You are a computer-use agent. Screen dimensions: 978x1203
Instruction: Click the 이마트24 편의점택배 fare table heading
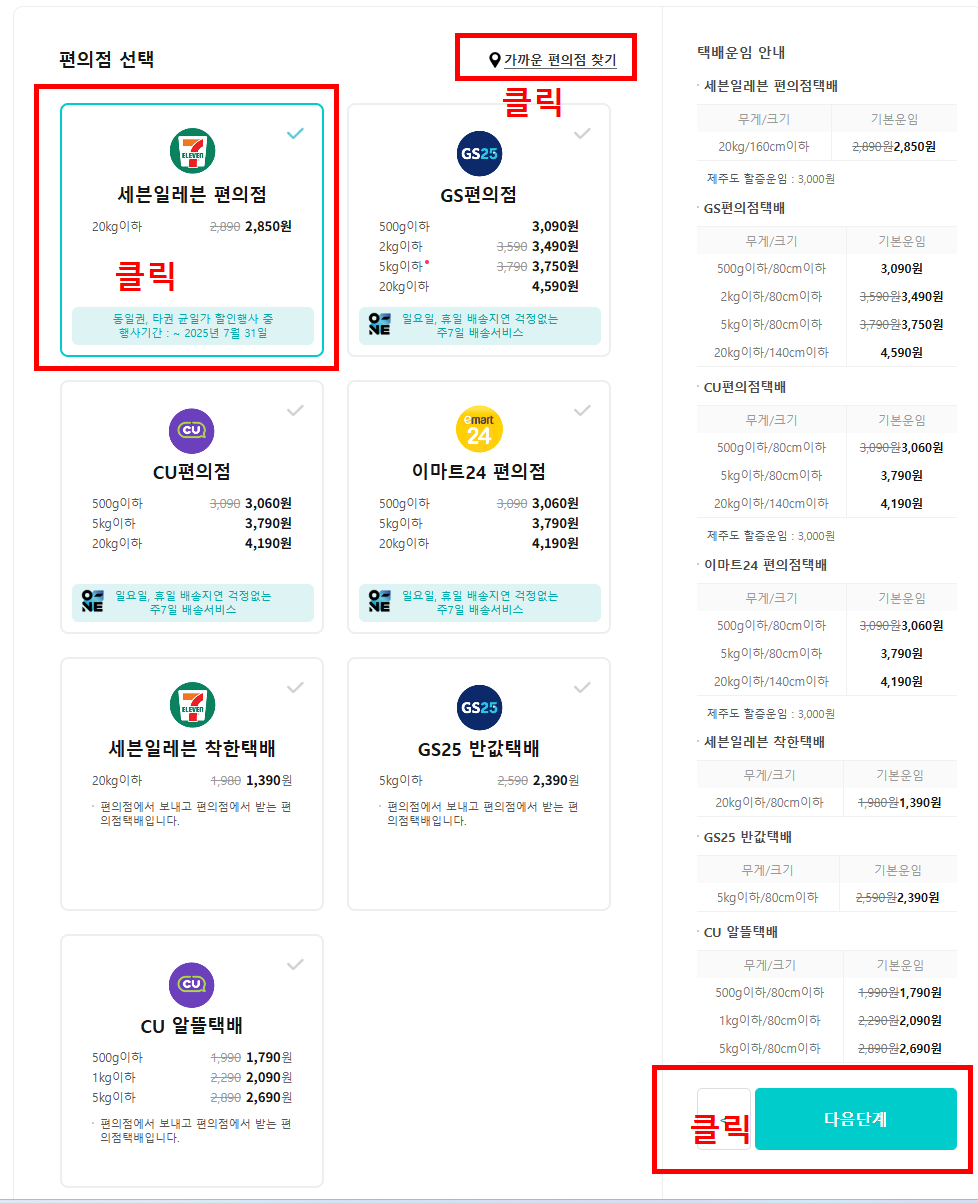[765, 564]
